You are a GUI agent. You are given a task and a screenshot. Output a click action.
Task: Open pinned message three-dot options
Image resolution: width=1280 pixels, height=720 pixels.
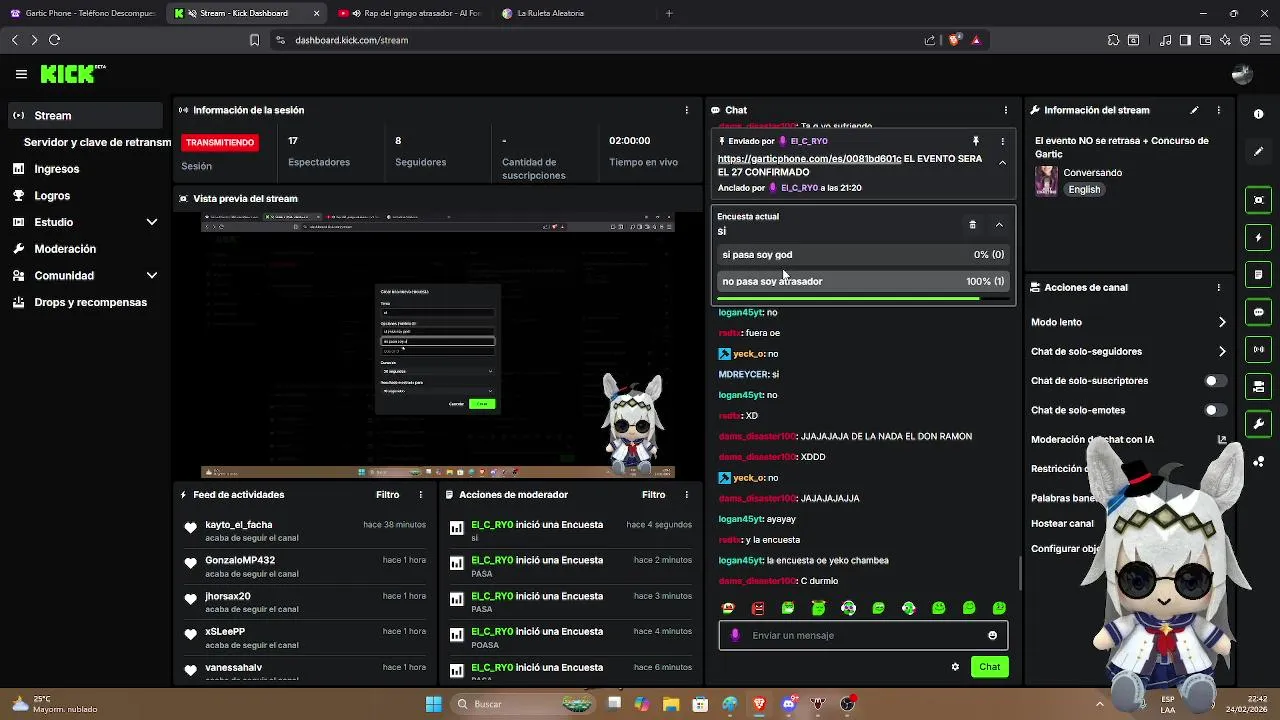1002,141
